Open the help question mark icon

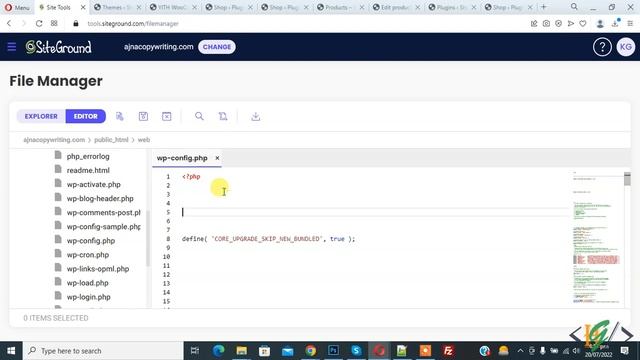click(x=602, y=47)
